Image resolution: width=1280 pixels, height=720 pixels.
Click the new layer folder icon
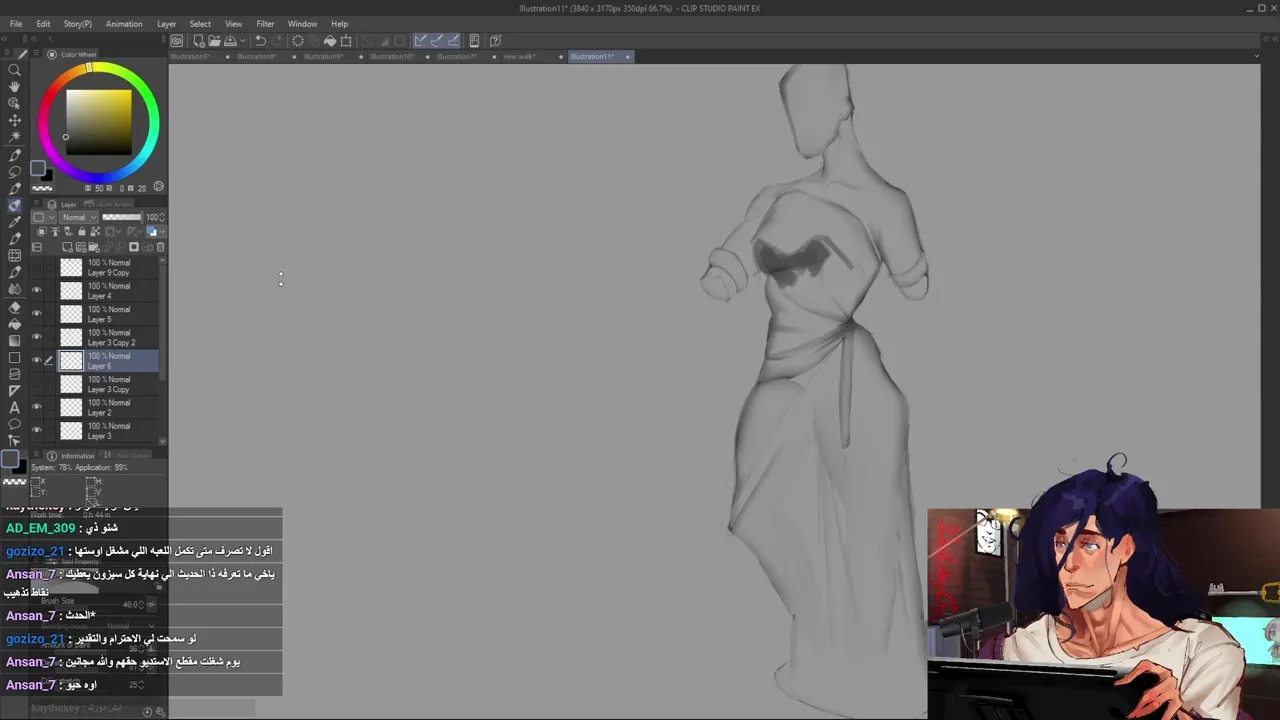[93, 247]
